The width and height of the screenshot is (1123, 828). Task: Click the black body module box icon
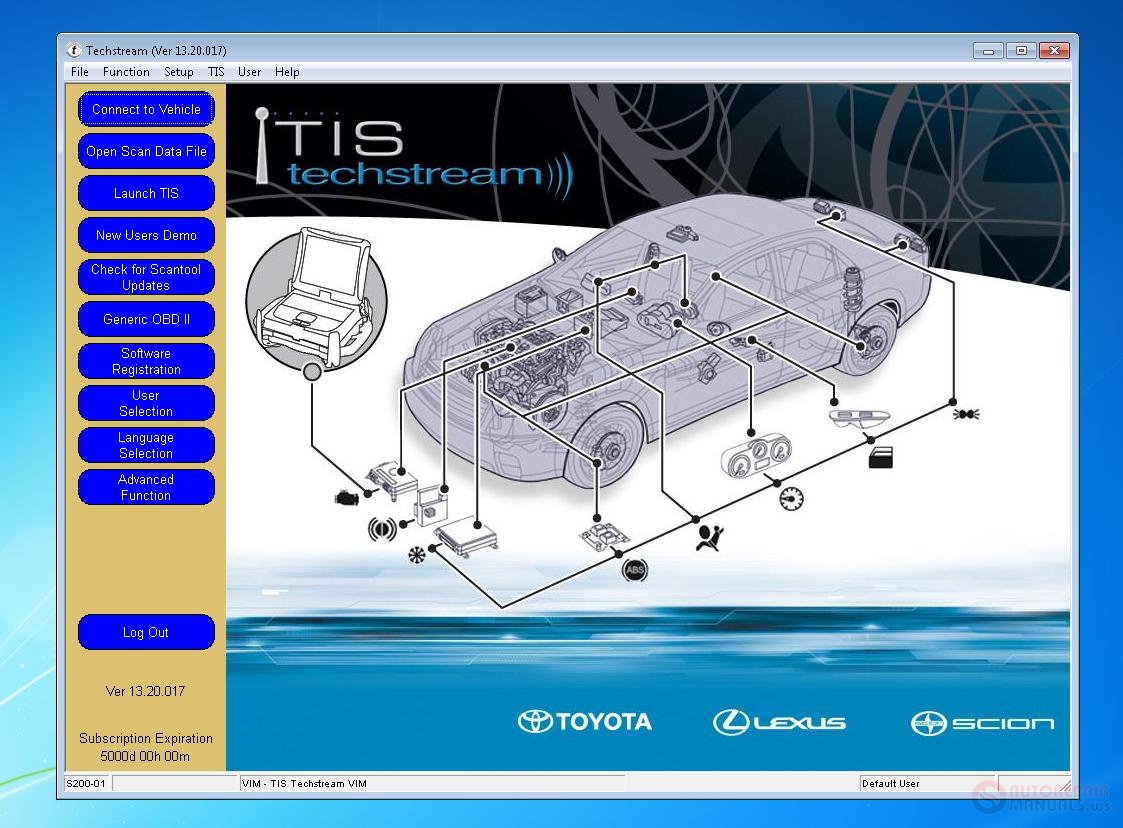pos(880,457)
